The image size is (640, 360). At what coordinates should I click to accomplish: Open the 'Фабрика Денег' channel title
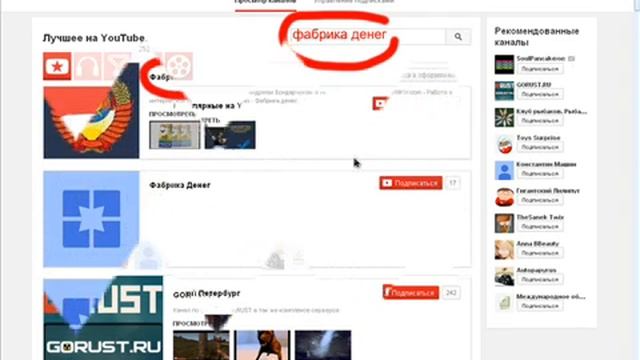[x=180, y=185]
